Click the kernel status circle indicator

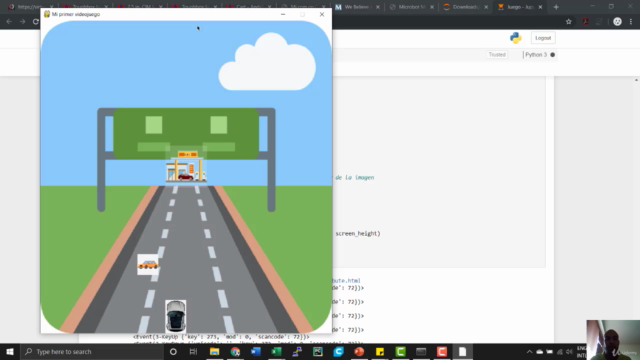pos(553,55)
